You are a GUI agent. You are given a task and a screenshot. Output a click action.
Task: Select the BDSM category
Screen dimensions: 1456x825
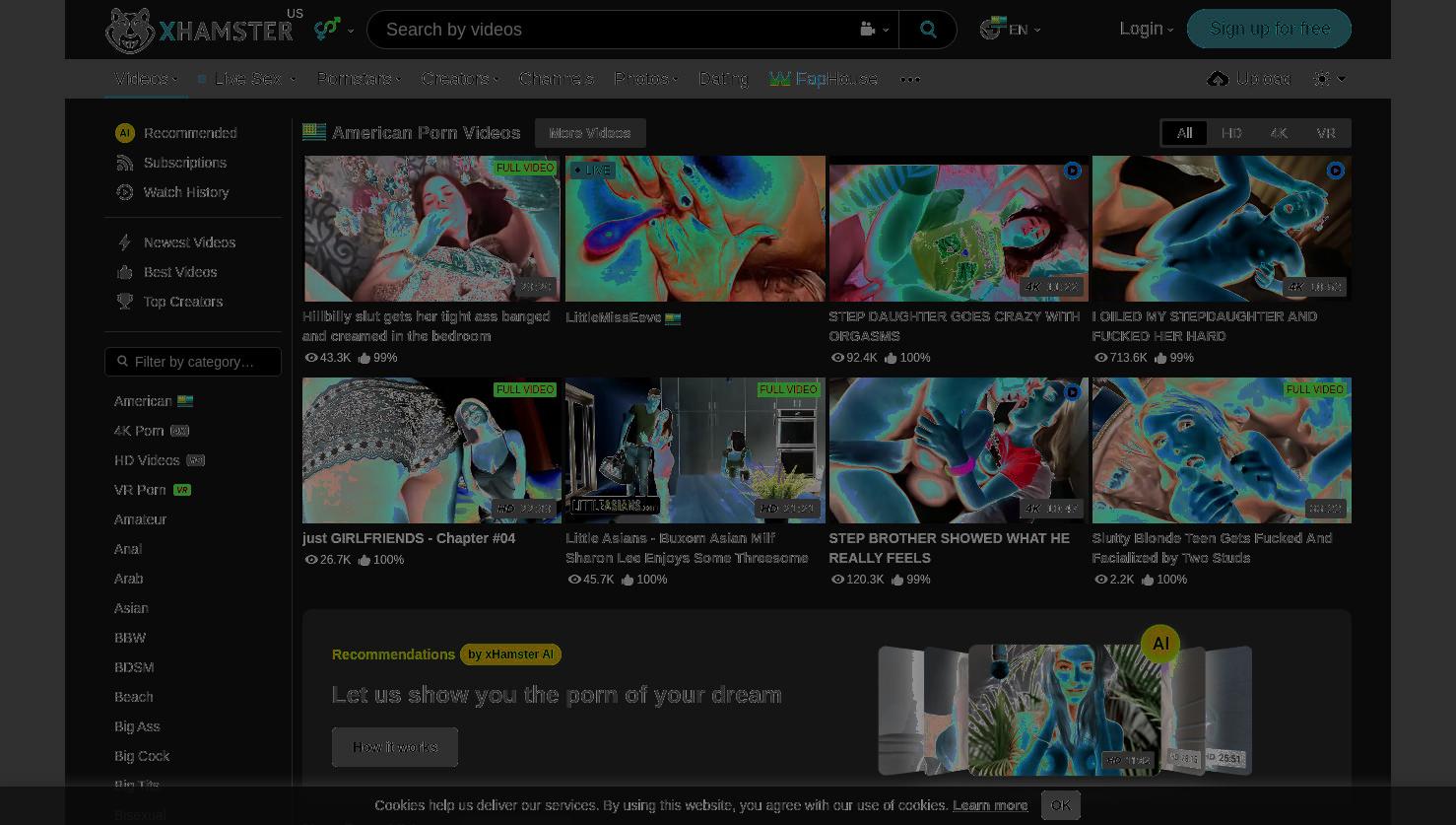tap(134, 667)
